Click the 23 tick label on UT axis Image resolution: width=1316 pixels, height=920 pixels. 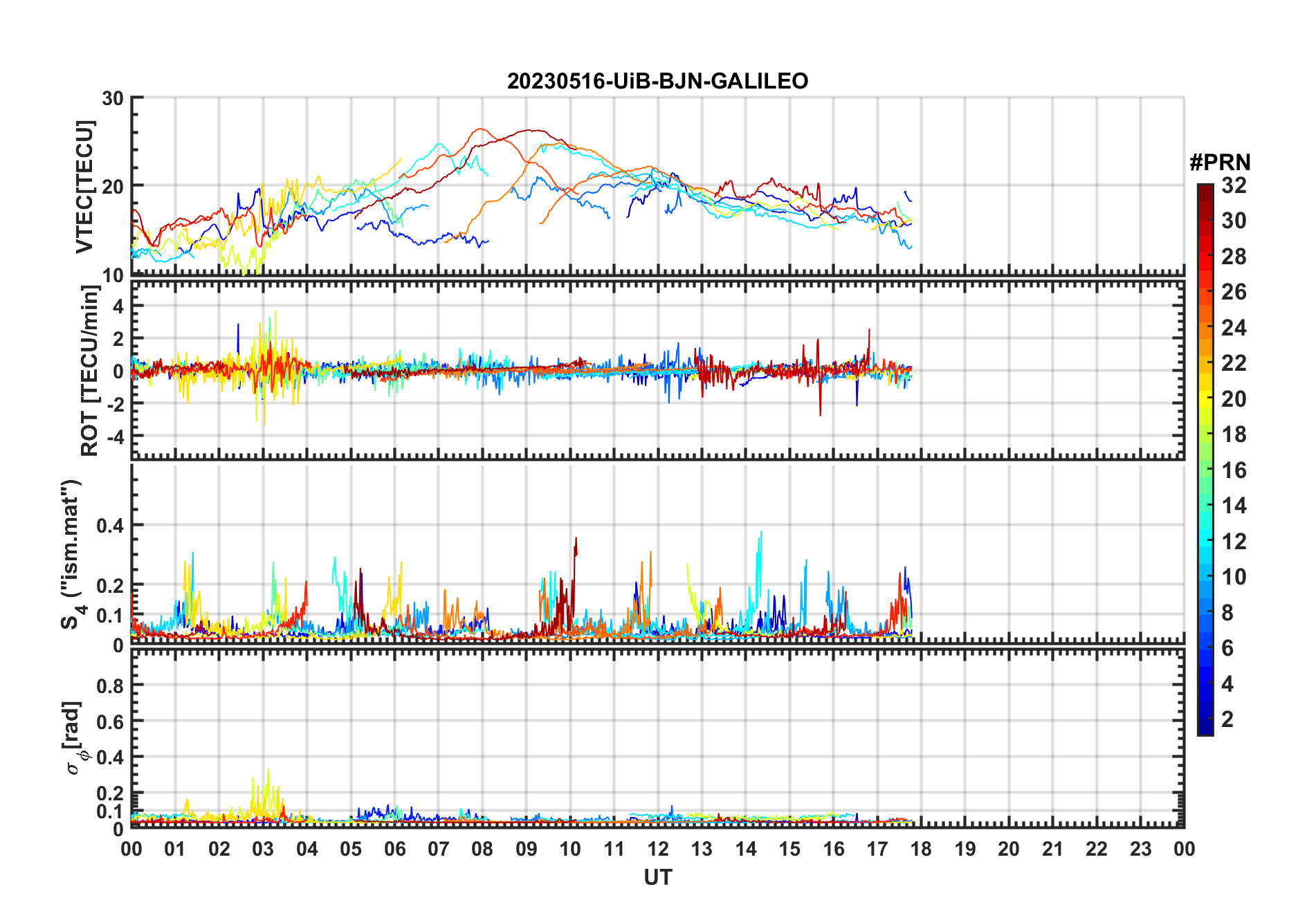[x=1140, y=849]
